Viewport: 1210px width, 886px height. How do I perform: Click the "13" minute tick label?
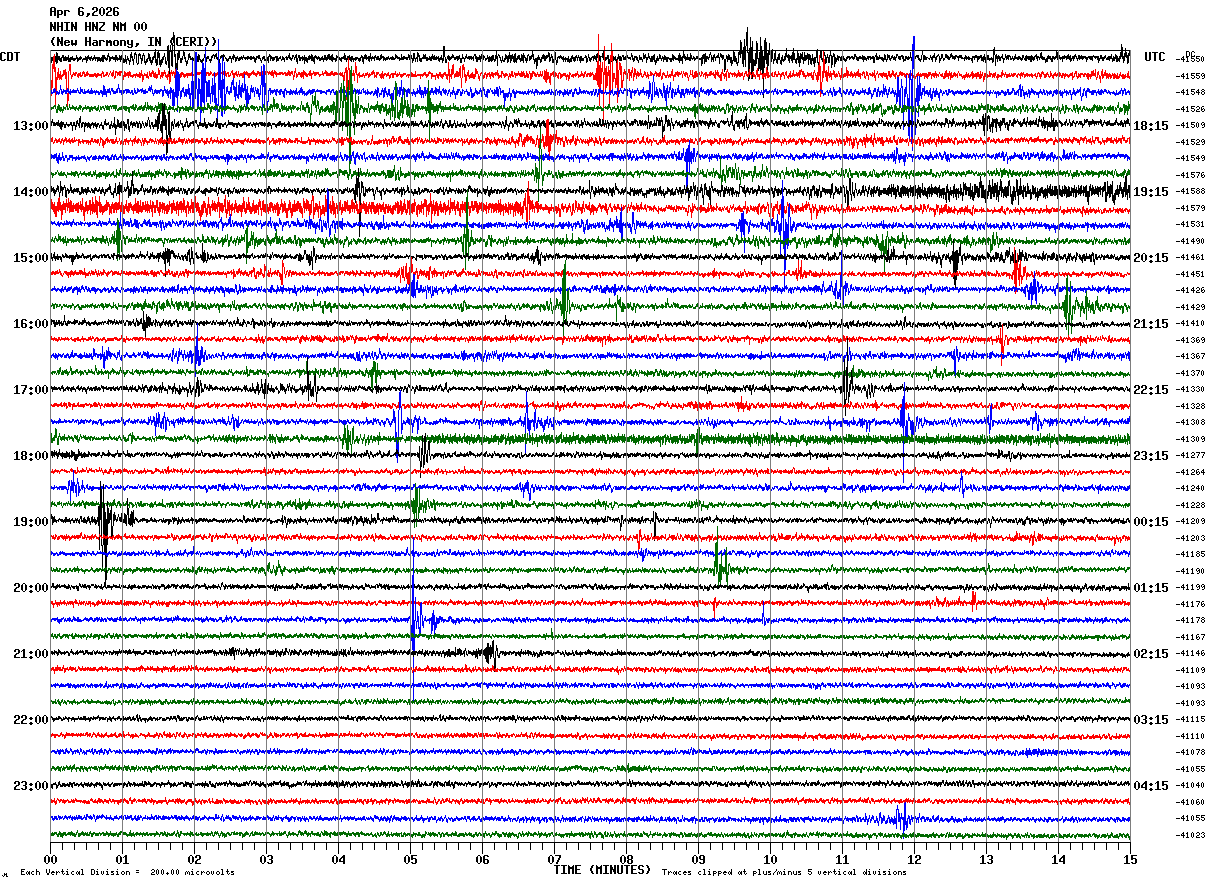[x=986, y=860]
